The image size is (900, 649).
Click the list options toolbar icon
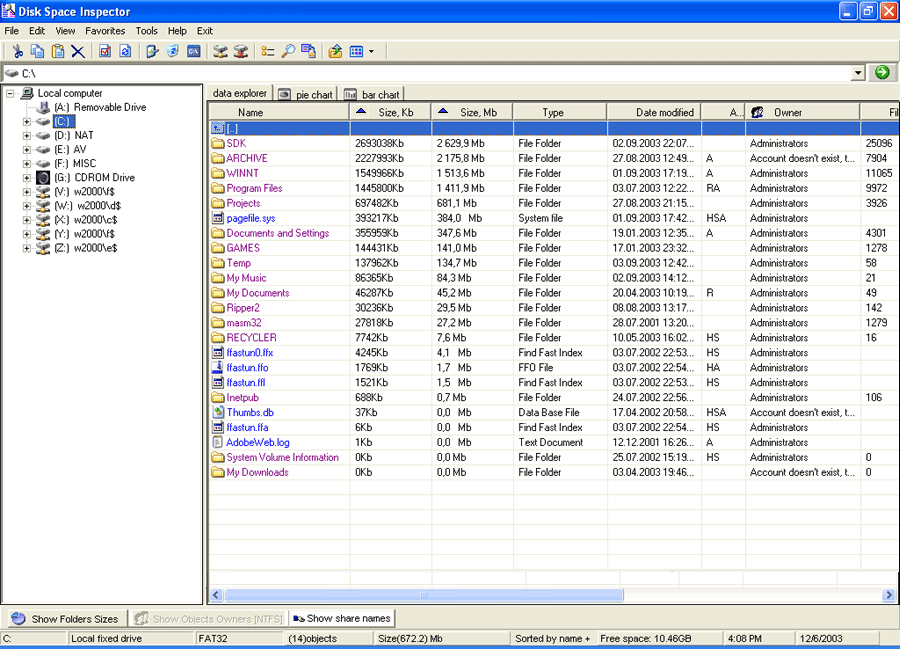[x=267, y=52]
